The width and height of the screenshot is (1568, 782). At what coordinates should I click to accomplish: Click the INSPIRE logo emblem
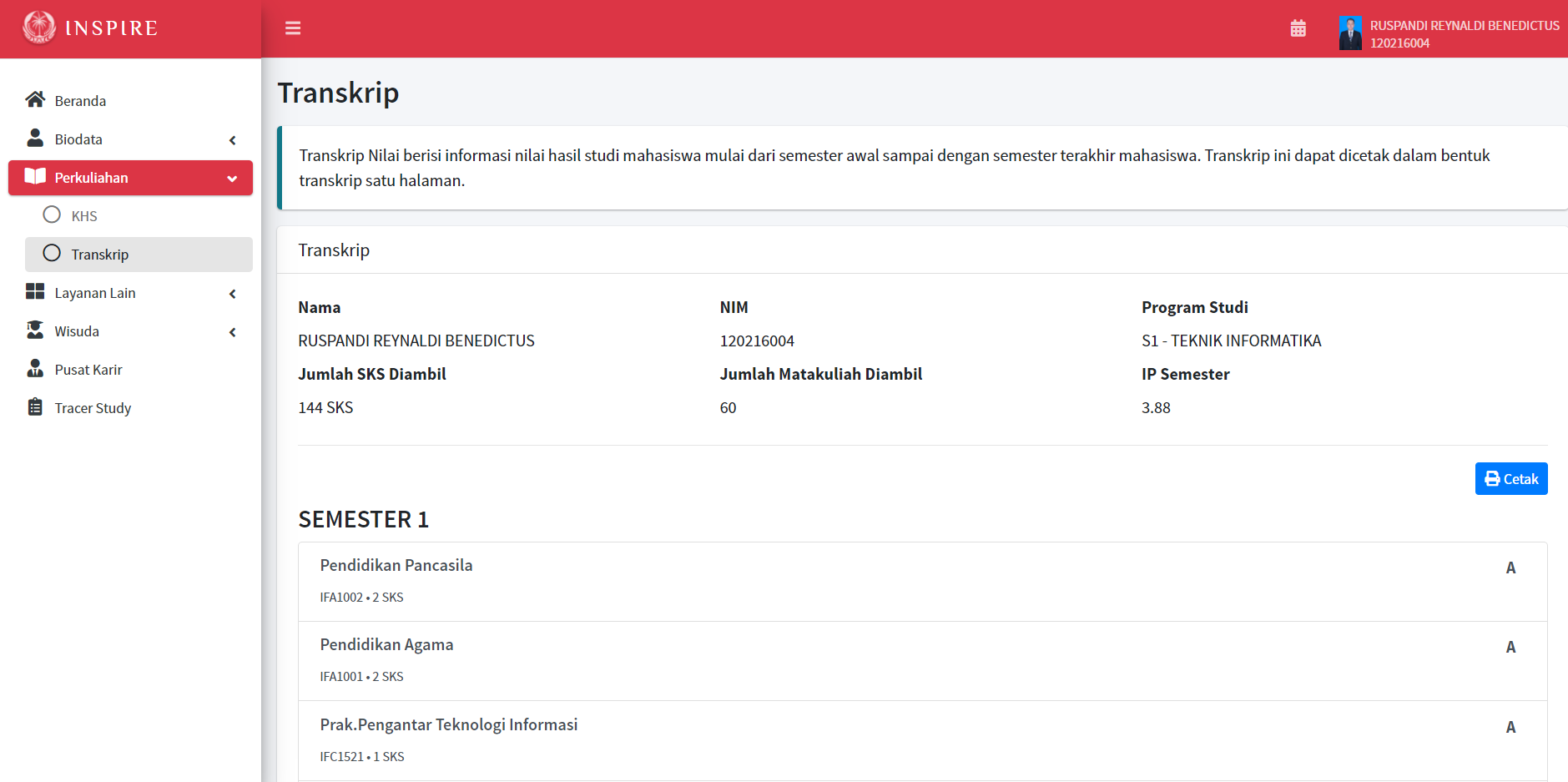pyautogui.click(x=38, y=27)
